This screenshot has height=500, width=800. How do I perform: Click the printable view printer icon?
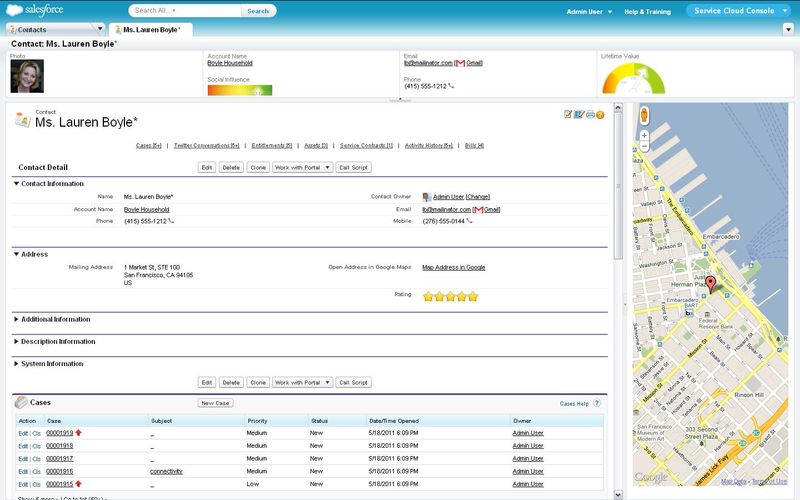click(590, 115)
